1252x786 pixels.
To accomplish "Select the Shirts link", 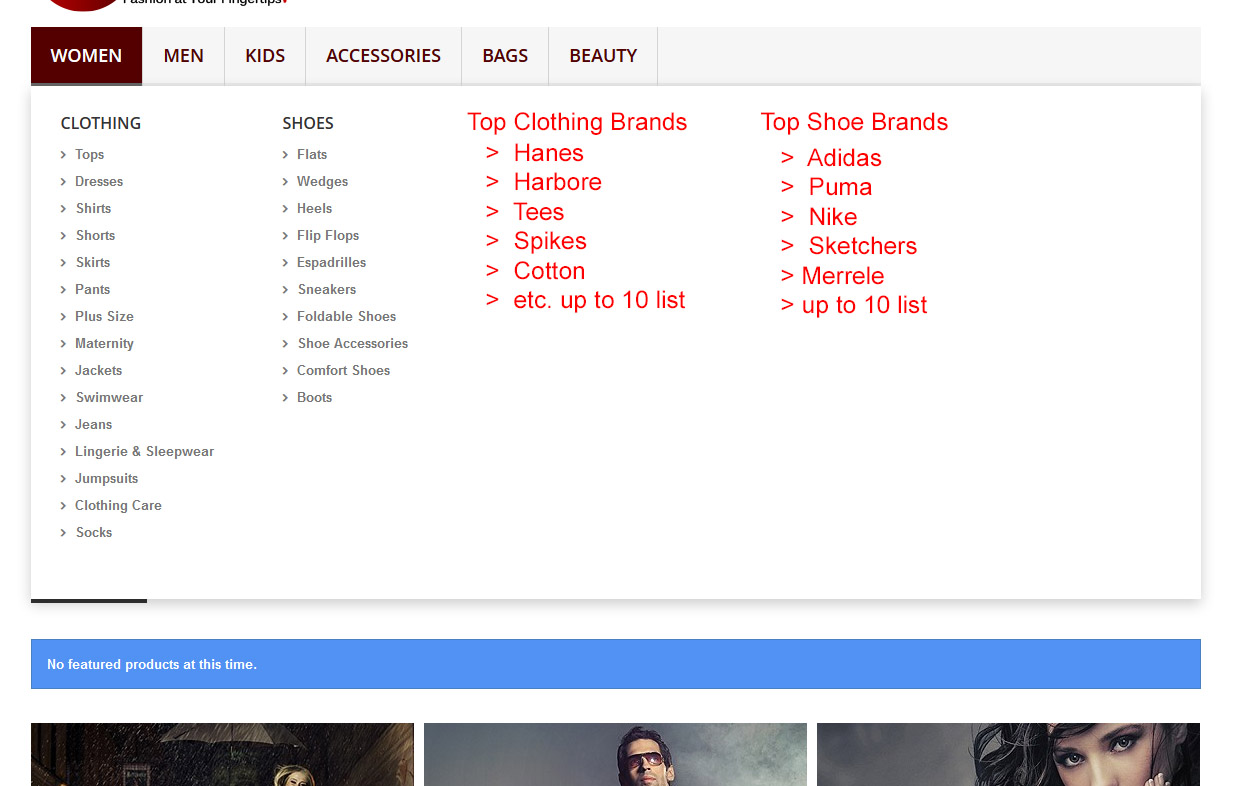I will point(93,208).
